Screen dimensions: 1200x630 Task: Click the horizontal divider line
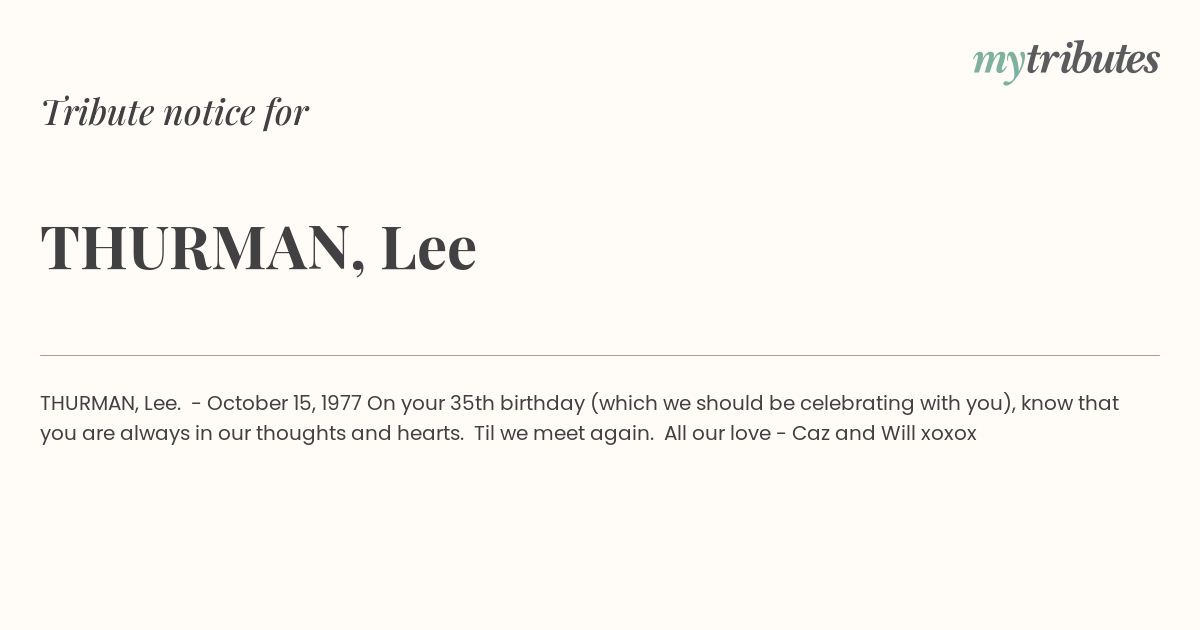(x=600, y=355)
